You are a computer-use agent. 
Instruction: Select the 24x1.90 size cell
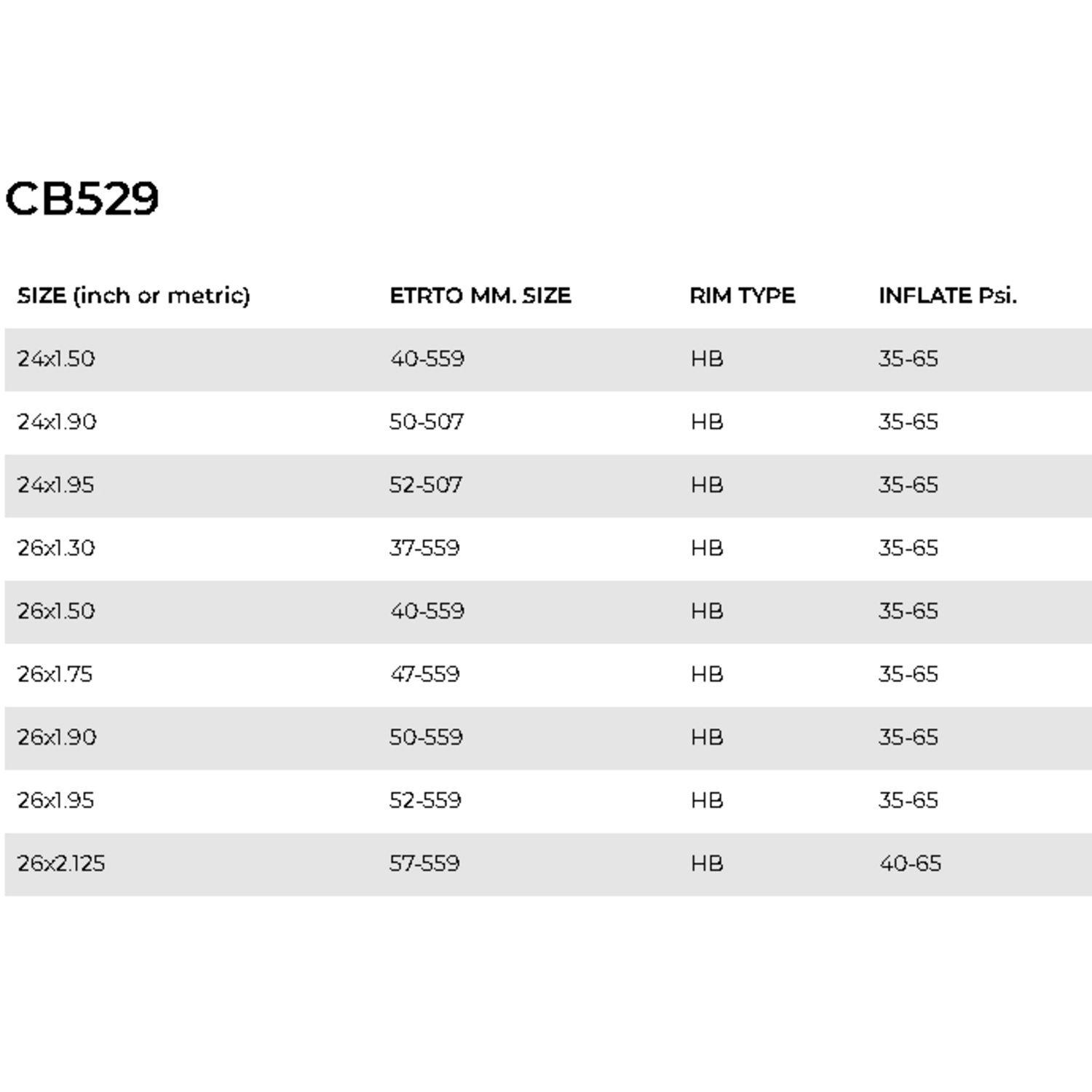(57, 422)
